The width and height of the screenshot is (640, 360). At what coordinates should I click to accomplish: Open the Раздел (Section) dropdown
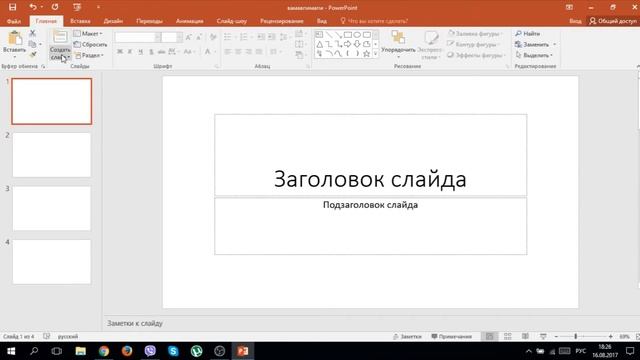89,55
